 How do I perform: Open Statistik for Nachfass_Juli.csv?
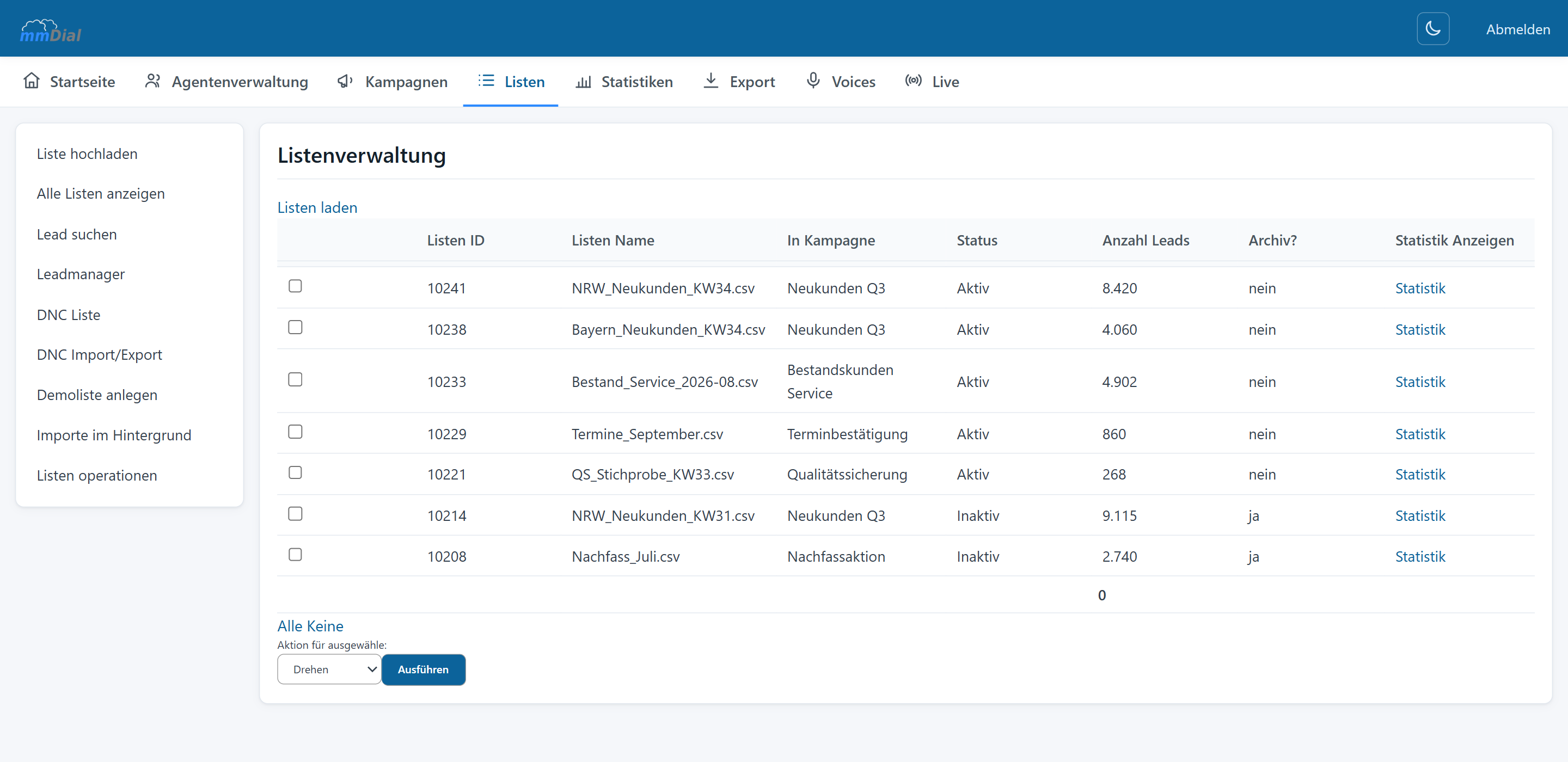1419,556
